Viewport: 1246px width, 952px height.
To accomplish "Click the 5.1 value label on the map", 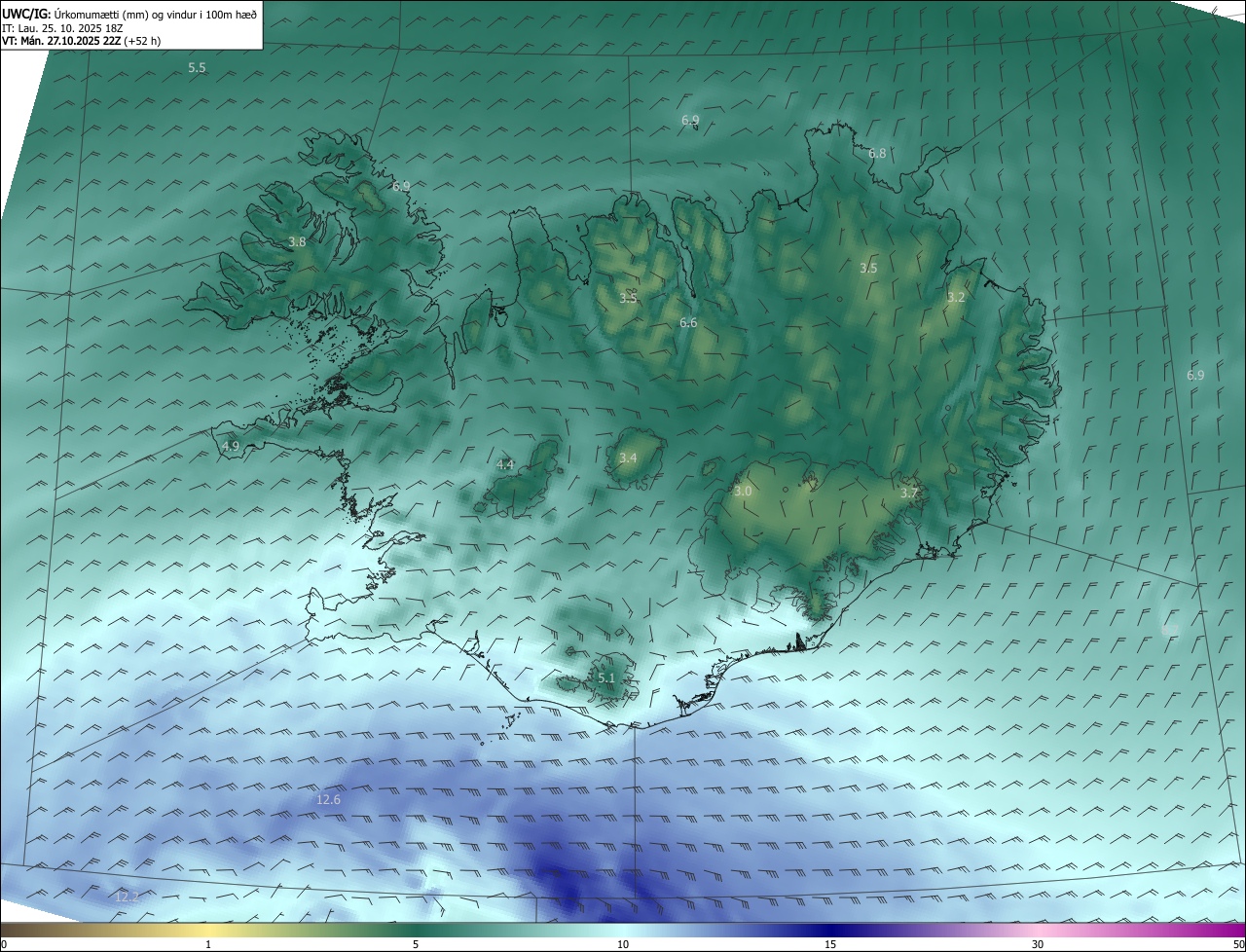I will tap(606, 678).
